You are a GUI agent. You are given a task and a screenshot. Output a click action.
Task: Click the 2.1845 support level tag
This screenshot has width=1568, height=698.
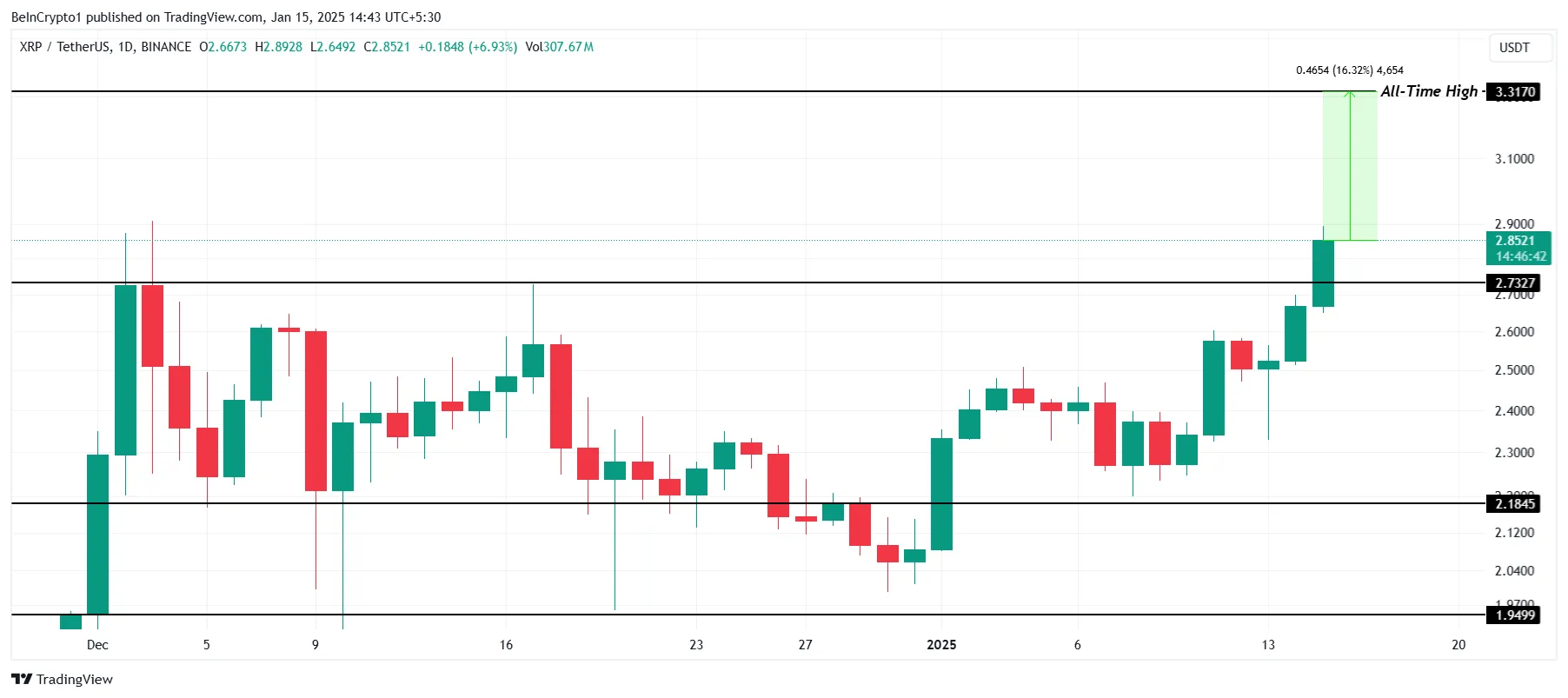(x=1513, y=504)
